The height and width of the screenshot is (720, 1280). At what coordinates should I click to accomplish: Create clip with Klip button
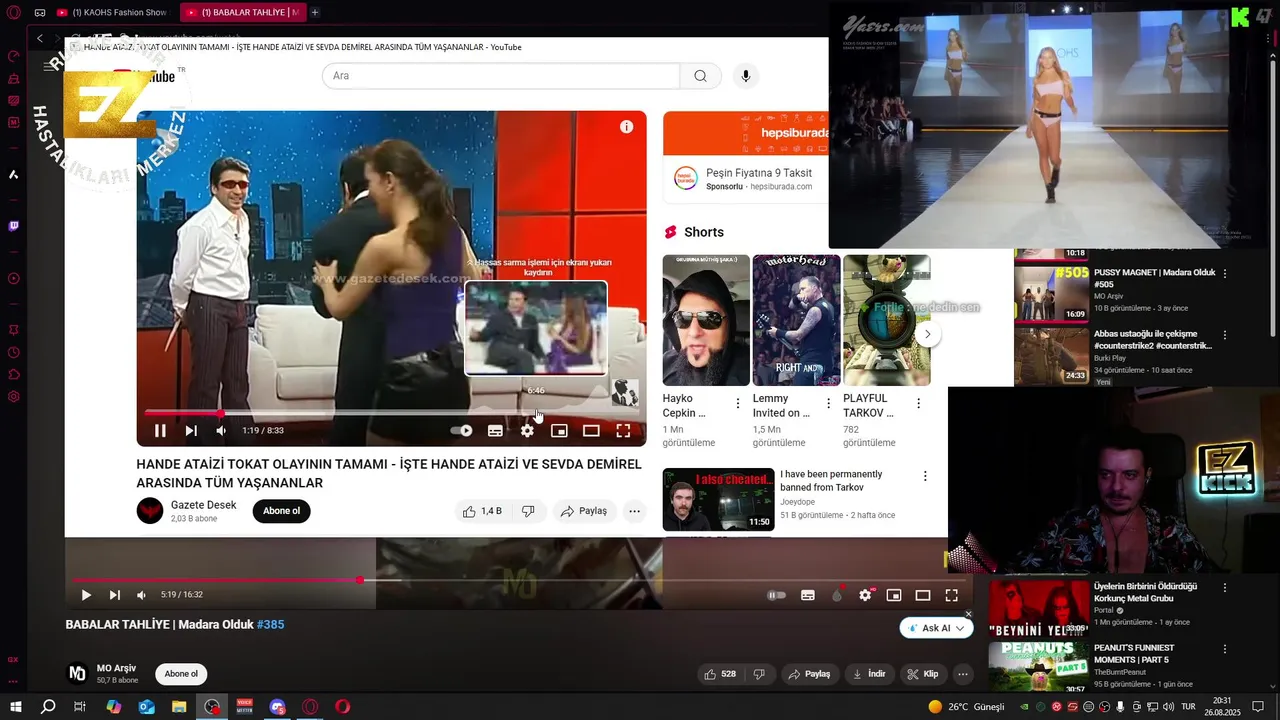(x=923, y=674)
